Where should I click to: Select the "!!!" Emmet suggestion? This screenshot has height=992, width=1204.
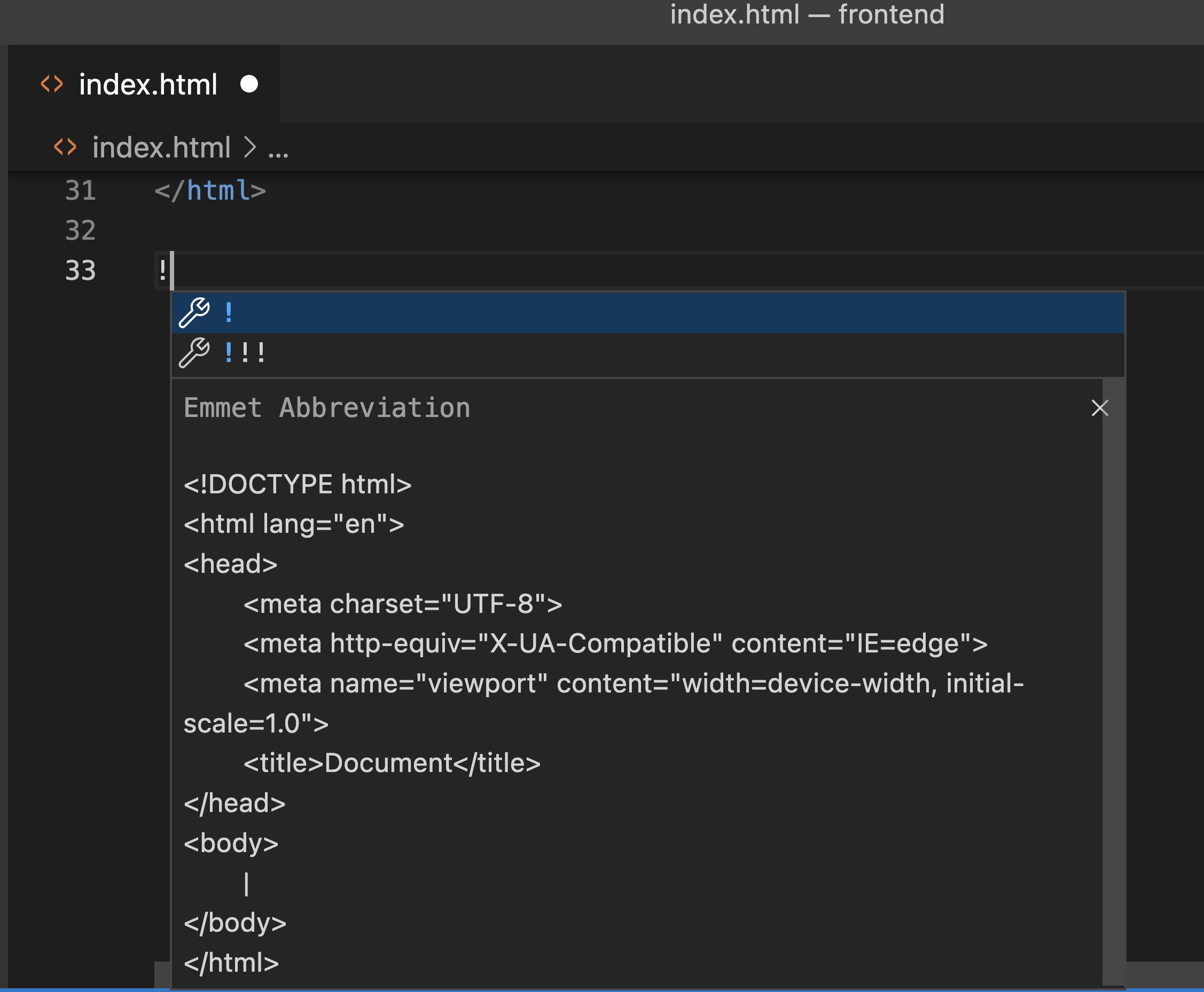pyautogui.click(x=245, y=352)
